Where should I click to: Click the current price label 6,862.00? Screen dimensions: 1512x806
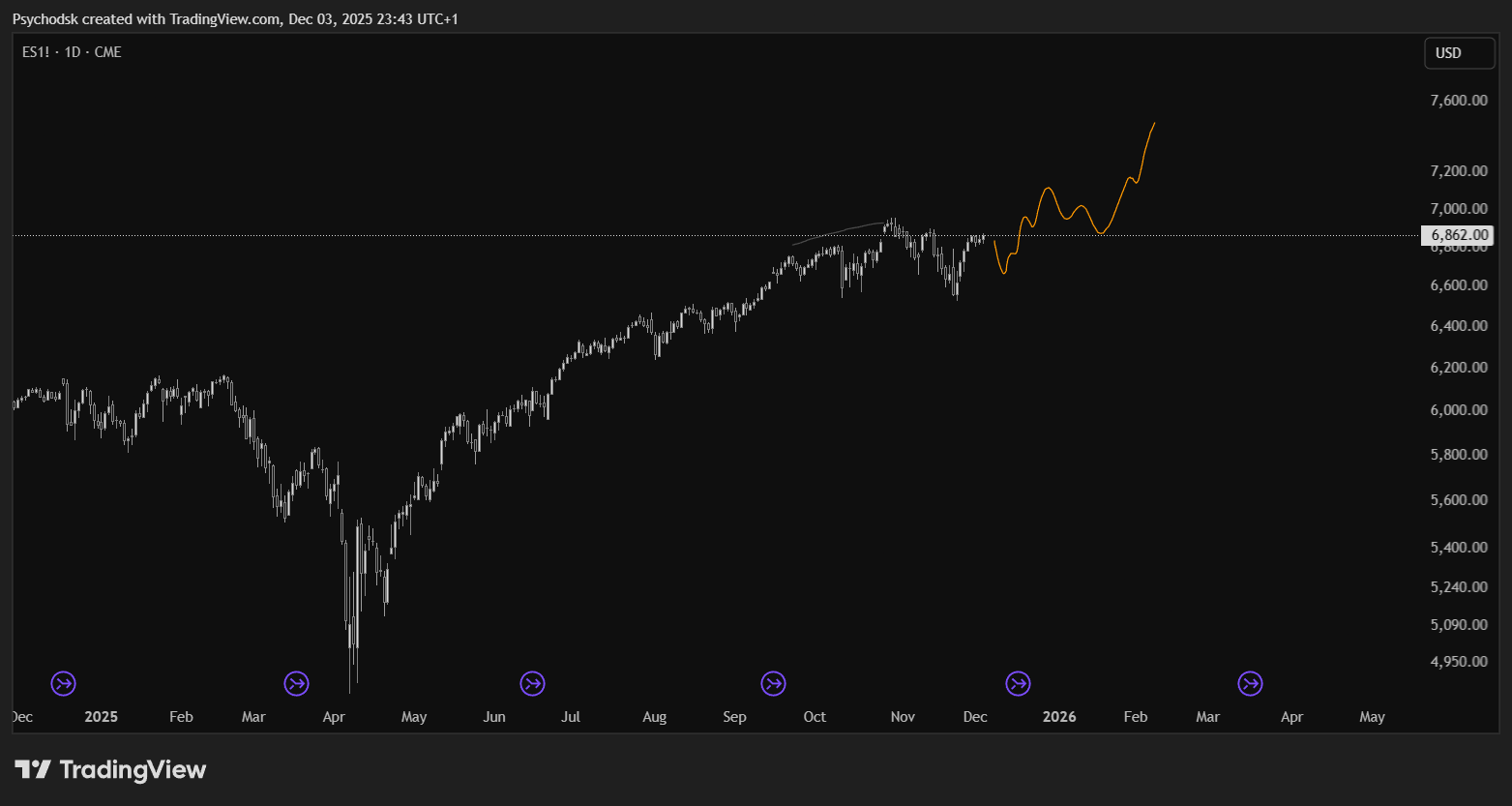coord(1458,235)
